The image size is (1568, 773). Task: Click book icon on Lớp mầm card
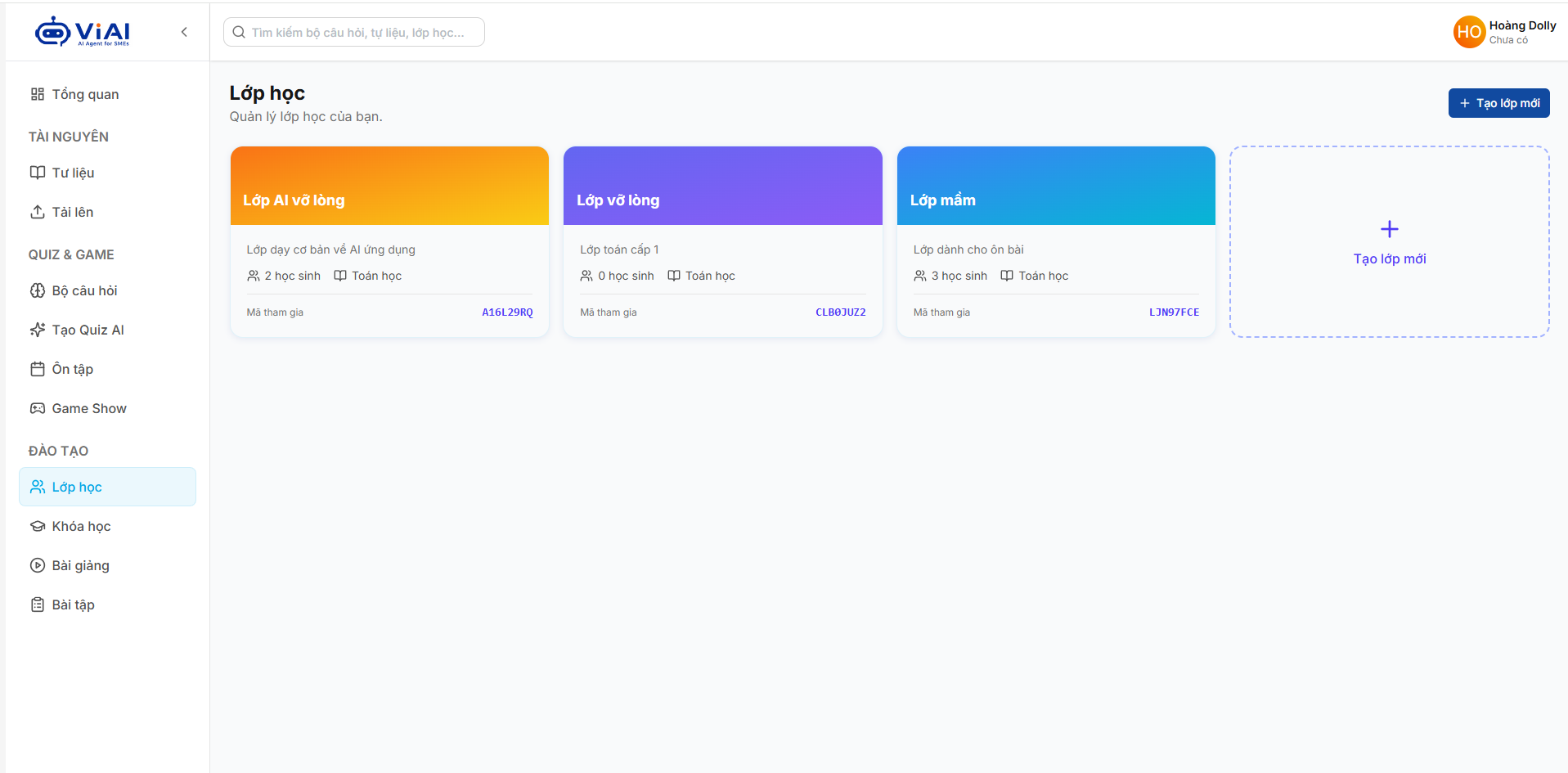(x=1007, y=276)
